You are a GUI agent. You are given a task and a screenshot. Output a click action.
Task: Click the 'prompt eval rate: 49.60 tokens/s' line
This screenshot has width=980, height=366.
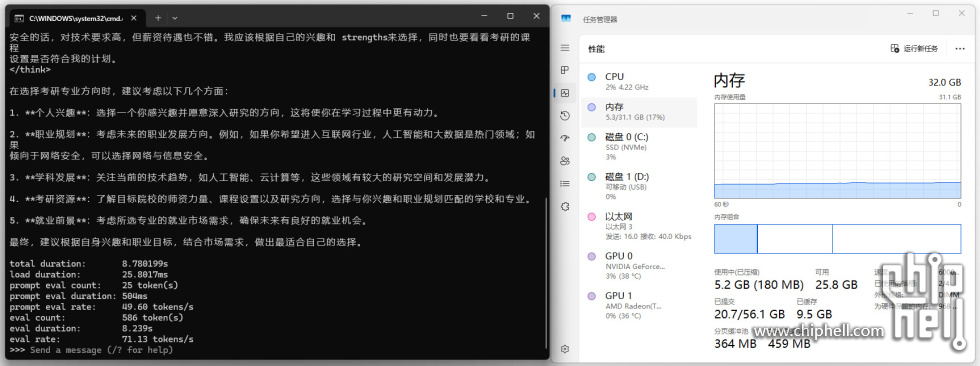point(102,307)
